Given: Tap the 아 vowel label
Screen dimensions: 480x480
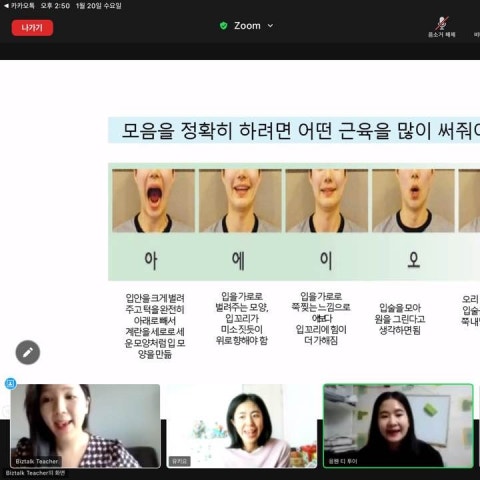Looking at the screenshot, I should [x=151, y=260].
